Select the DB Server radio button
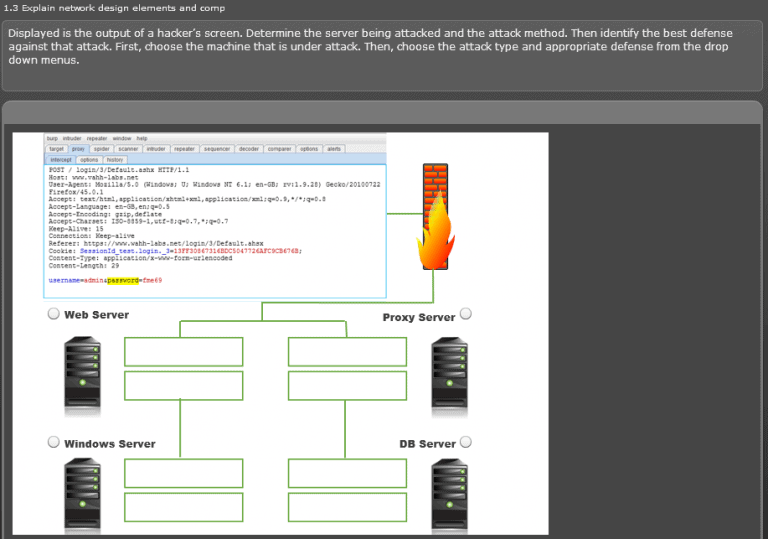The width and height of the screenshot is (768, 539). (465, 442)
